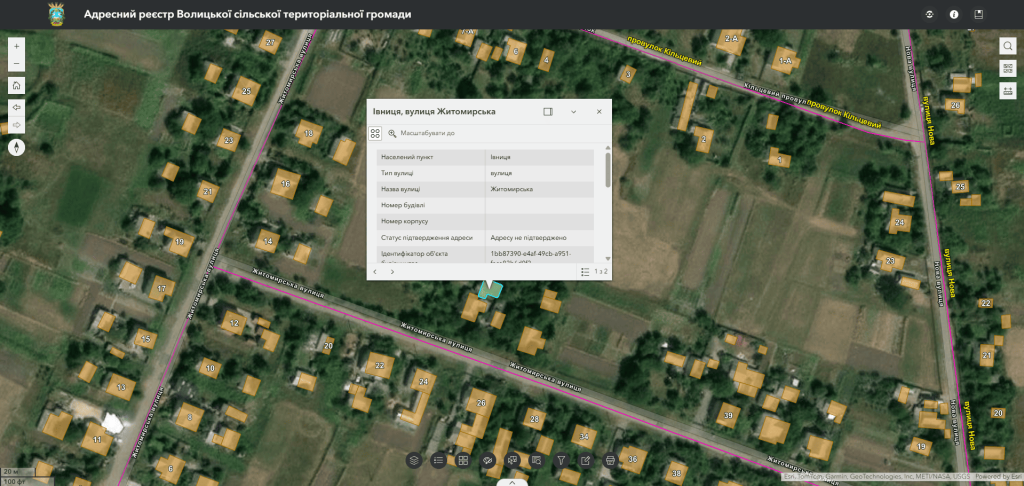The height and width of the screenshot is (486, 1024).
Task: Click the 'Населений пункт' field label
Action: (x=407, y=157)
